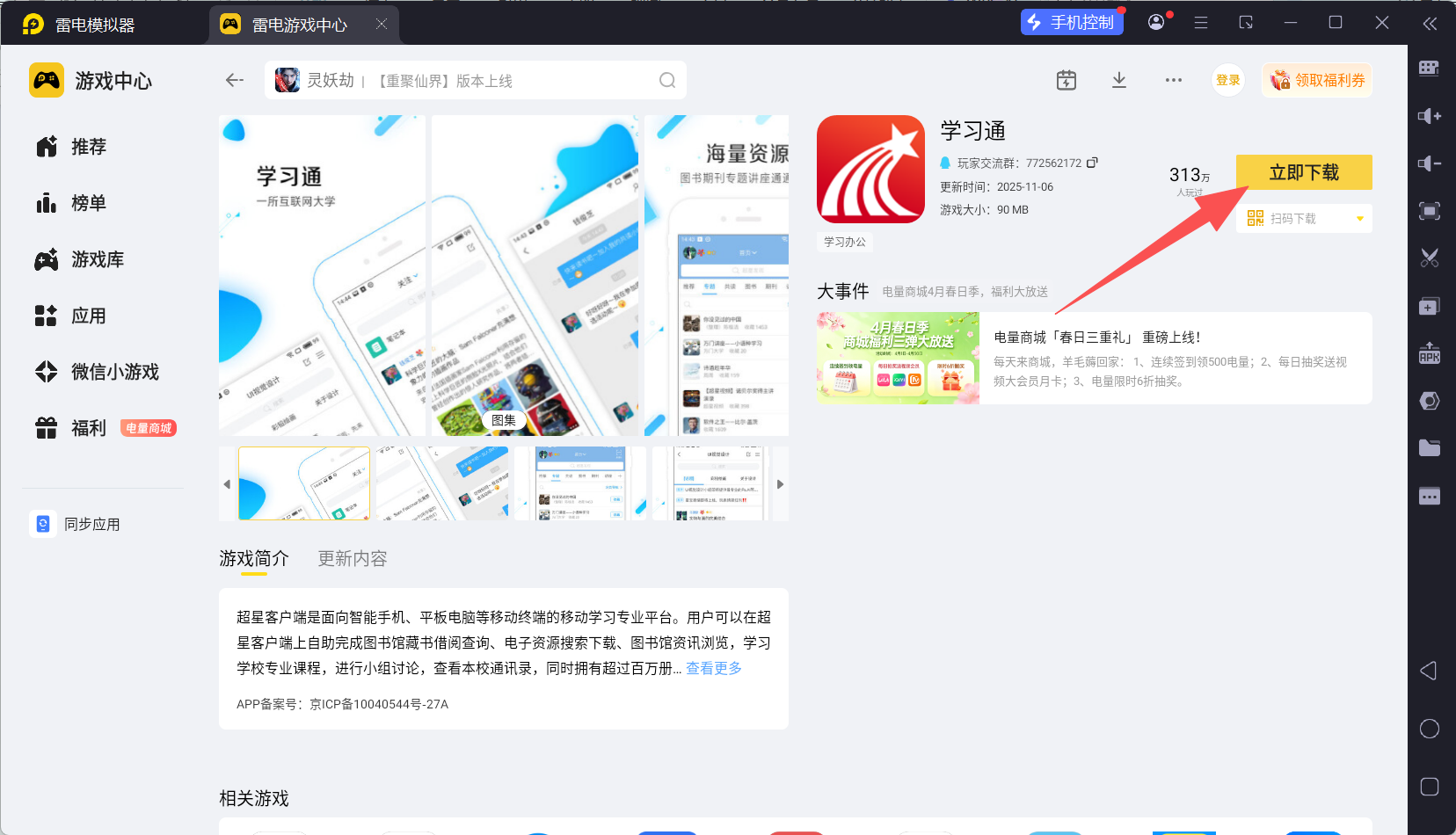The height and width of the screenshot is (835, 1456).
Task: Open the 微信小游戏 section
Action: pos(114,372)
